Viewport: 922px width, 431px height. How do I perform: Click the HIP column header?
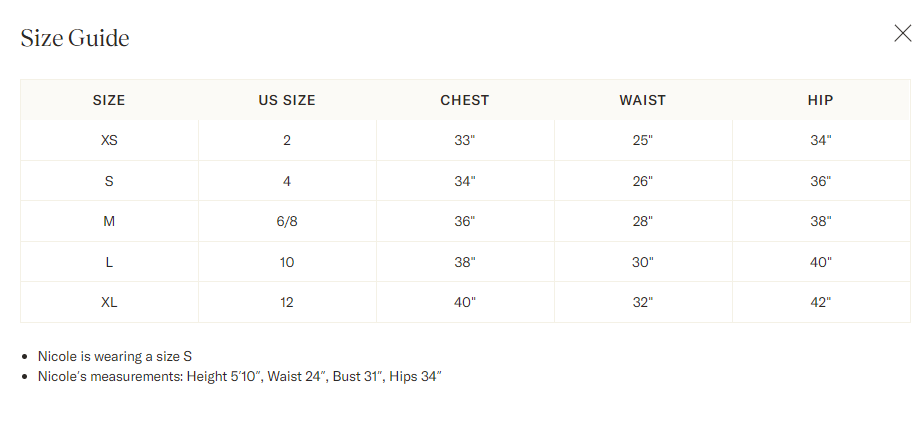pyautogui.click(x=820, y=100)
